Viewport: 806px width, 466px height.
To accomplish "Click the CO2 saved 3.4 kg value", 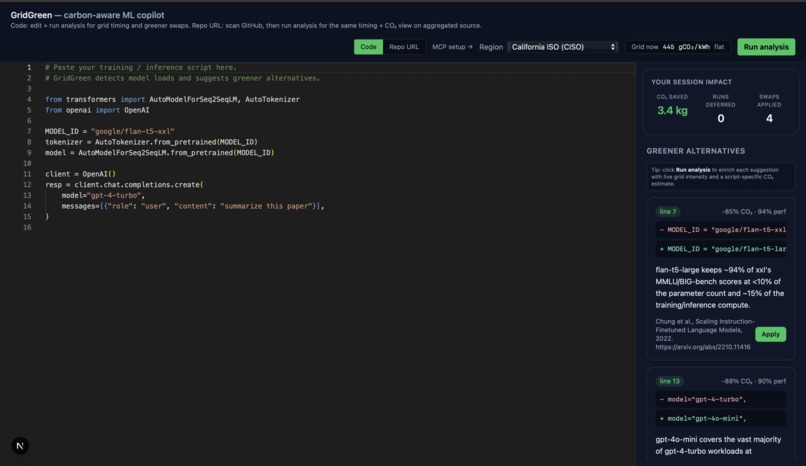I will [x=672, y=110].
